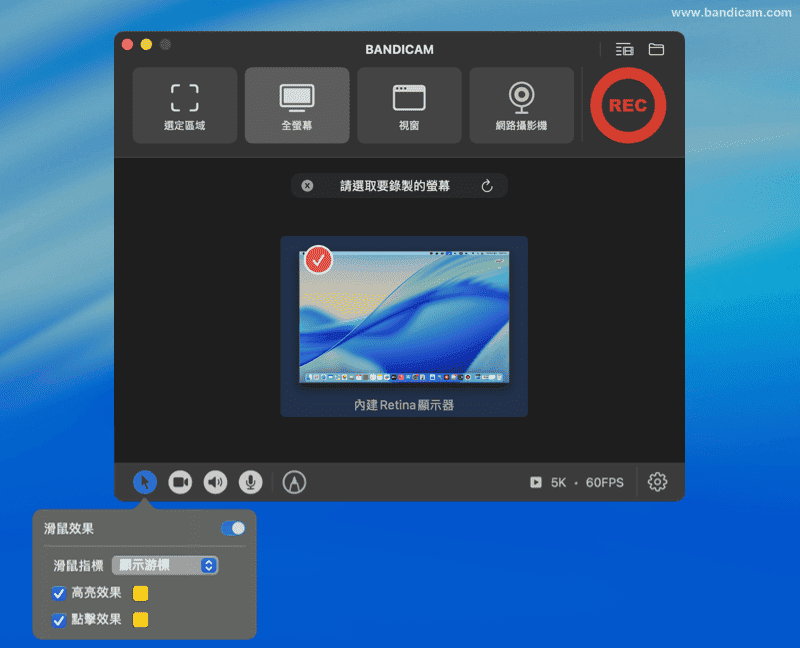
Task: Open the 5K 60FPS video settings
Action: click(x=577, y=482)
